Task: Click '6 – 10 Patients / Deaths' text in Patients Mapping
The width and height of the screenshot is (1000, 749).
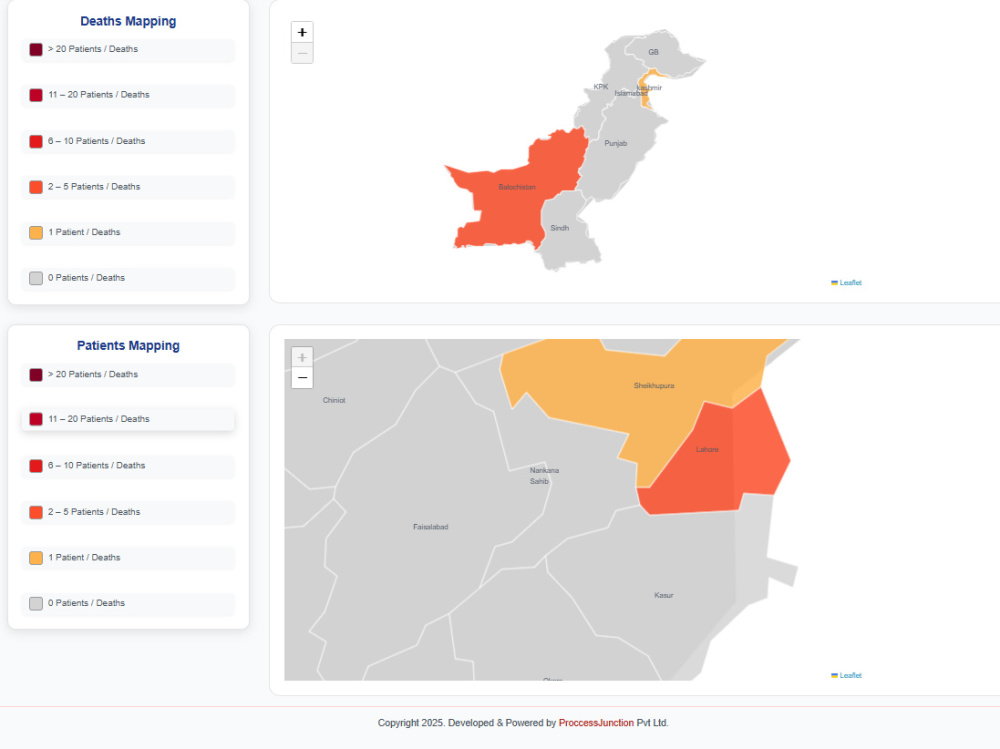Action: click(96, 466)
